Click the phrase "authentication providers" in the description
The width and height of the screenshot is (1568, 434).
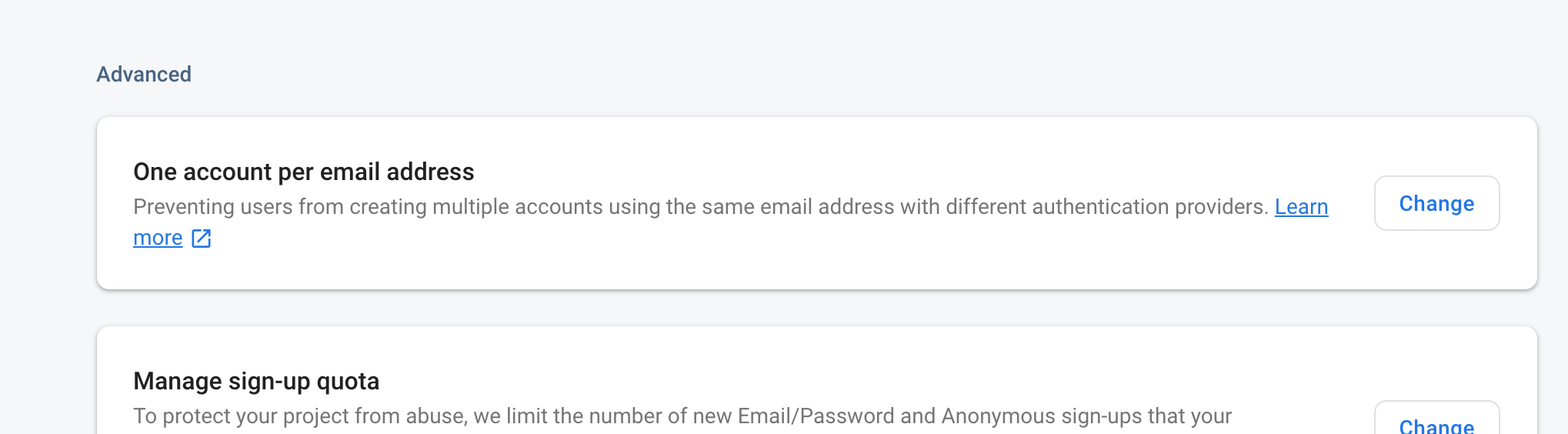(x=1149, y=207)
